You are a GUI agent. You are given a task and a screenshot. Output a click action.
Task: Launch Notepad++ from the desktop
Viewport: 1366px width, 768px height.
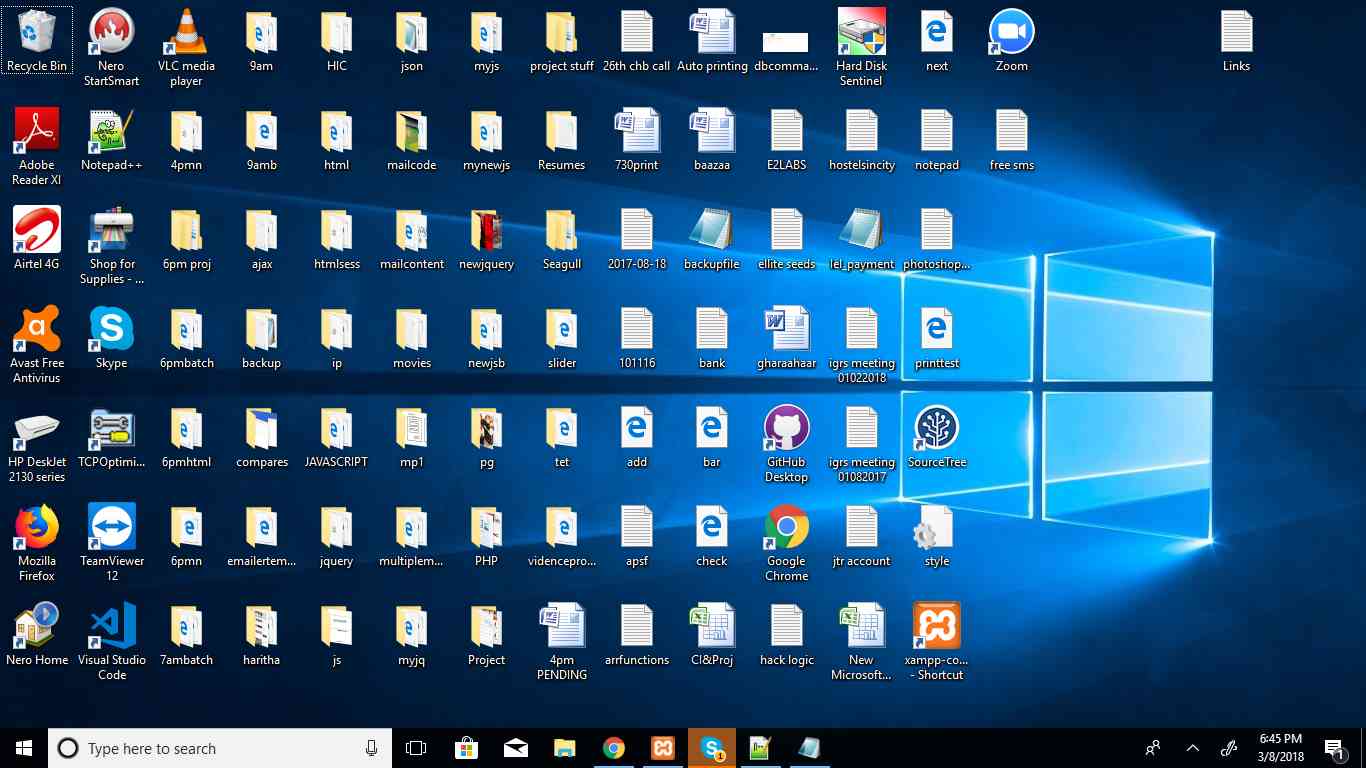click(x=112, y=132)
